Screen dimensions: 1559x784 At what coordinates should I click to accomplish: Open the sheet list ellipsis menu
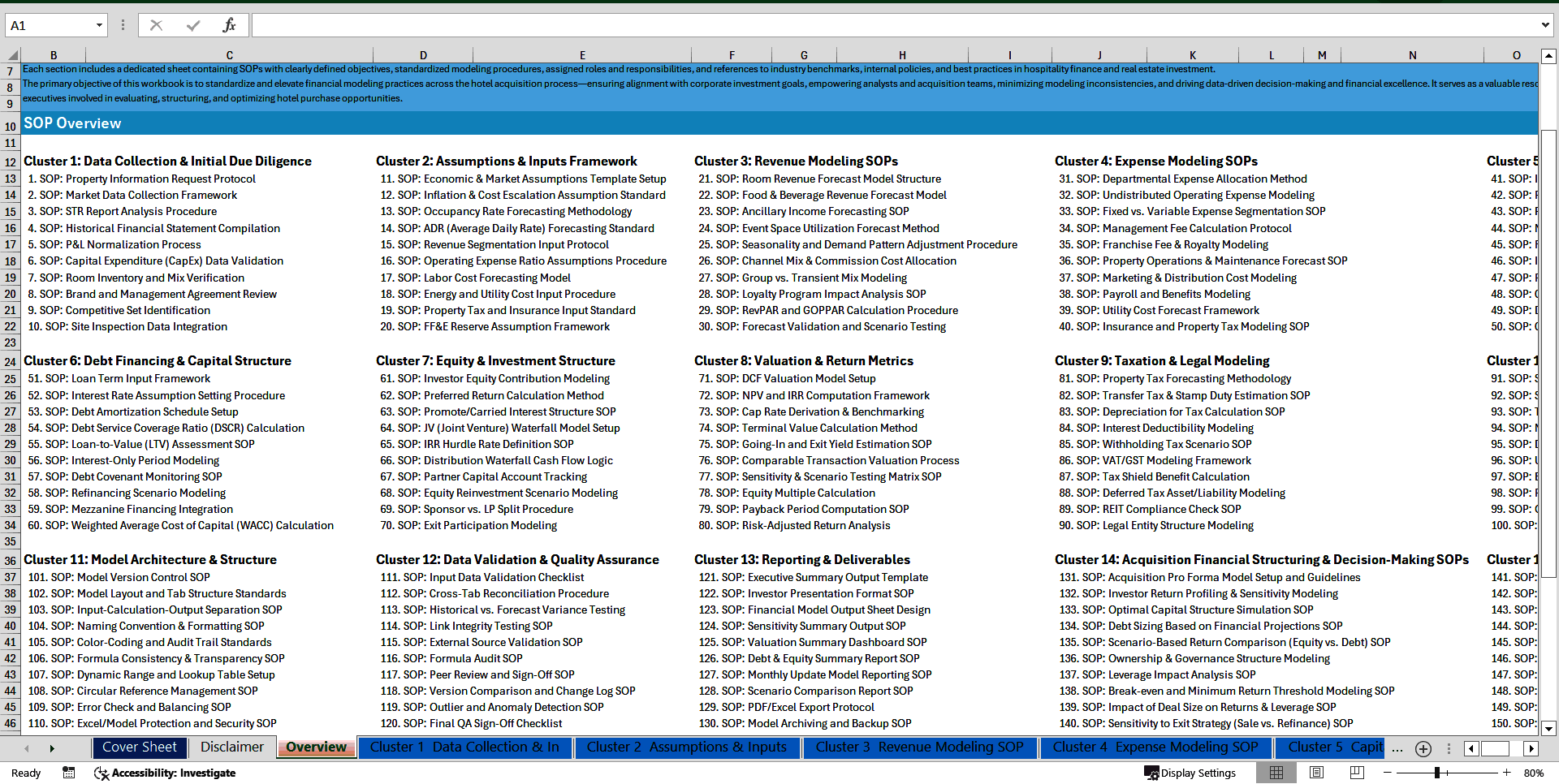1397,748
